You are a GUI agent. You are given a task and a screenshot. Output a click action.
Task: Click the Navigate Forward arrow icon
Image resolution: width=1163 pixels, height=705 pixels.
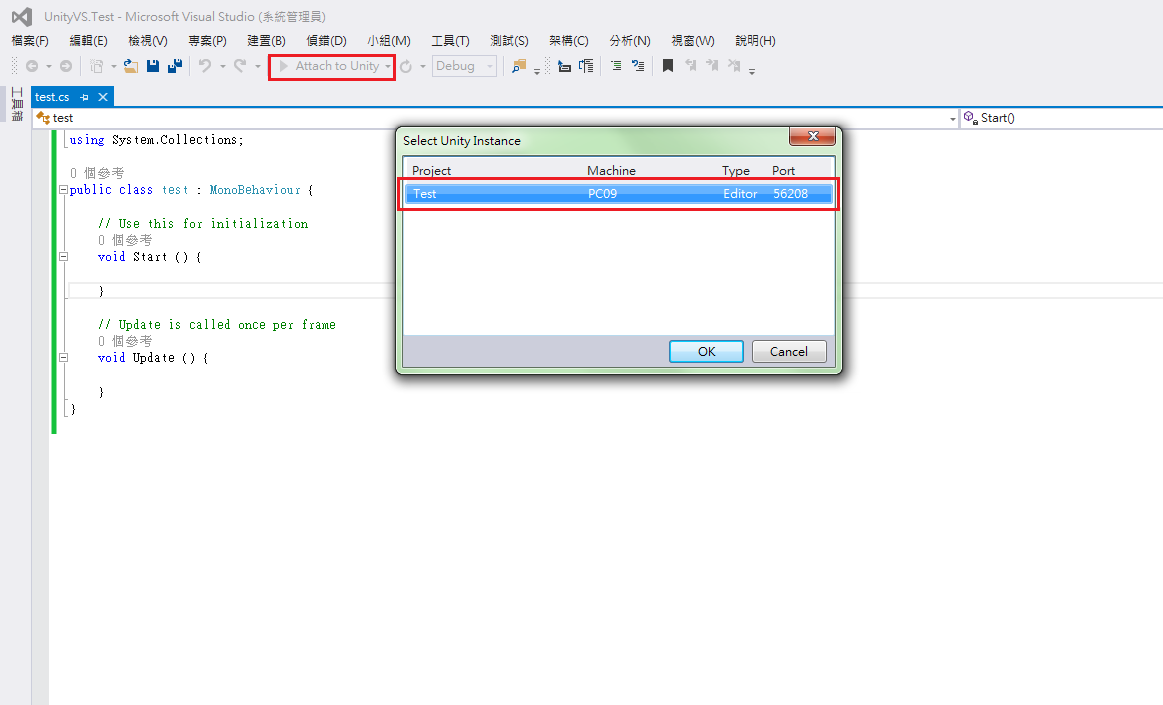point(66,66)
